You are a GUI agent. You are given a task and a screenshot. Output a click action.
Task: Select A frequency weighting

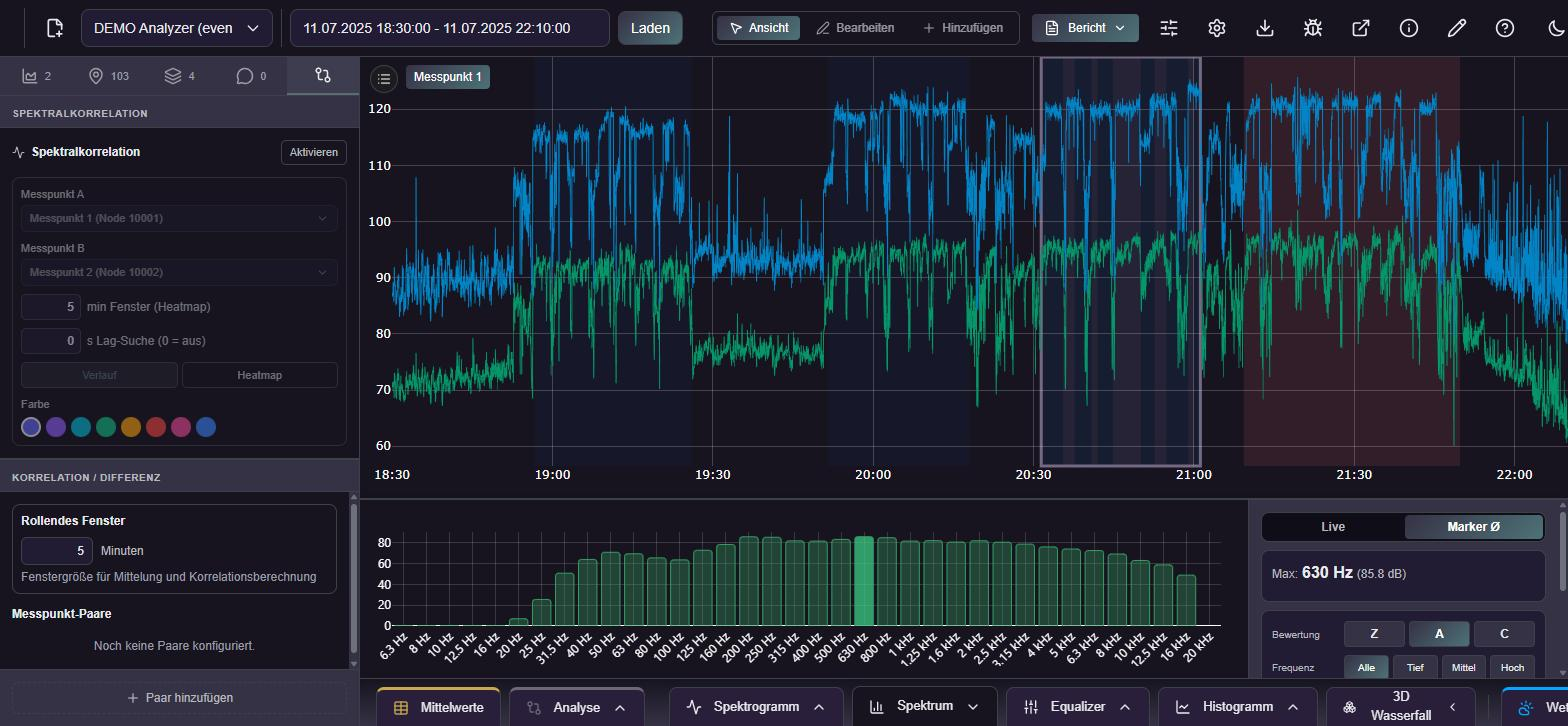point(1439,634)
